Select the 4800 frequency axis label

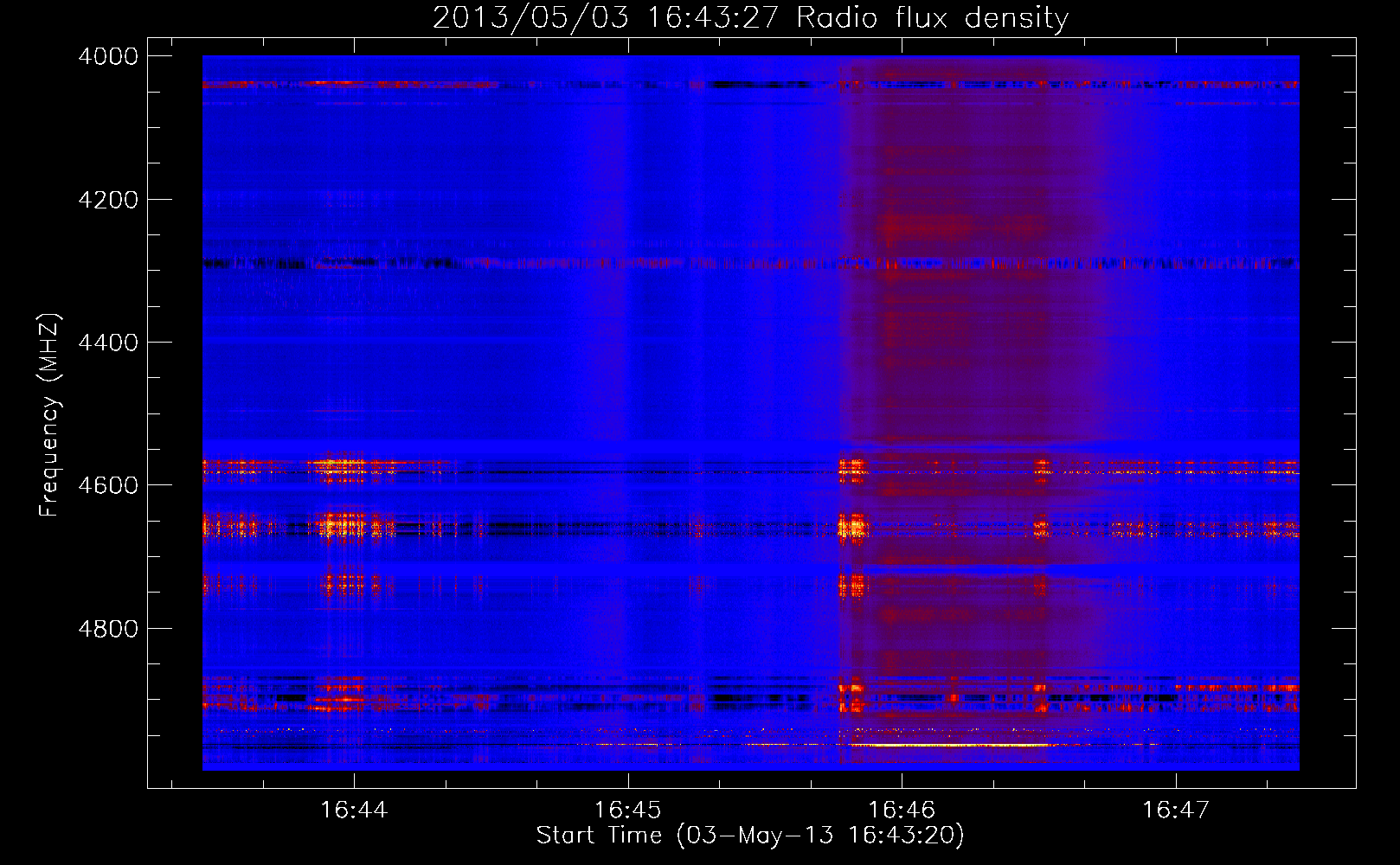pyautogui.click(x=108, y=629)
